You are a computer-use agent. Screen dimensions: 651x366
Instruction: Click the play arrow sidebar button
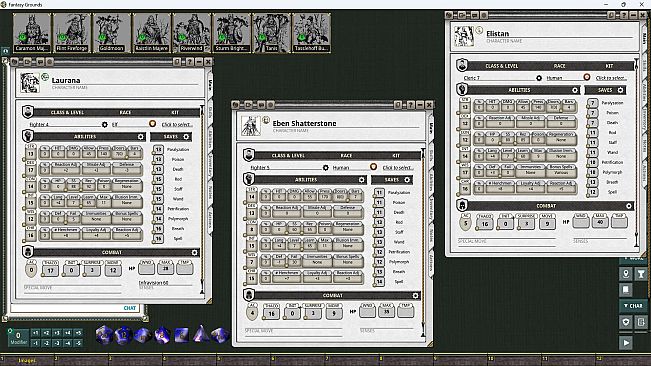pos(626,343)
